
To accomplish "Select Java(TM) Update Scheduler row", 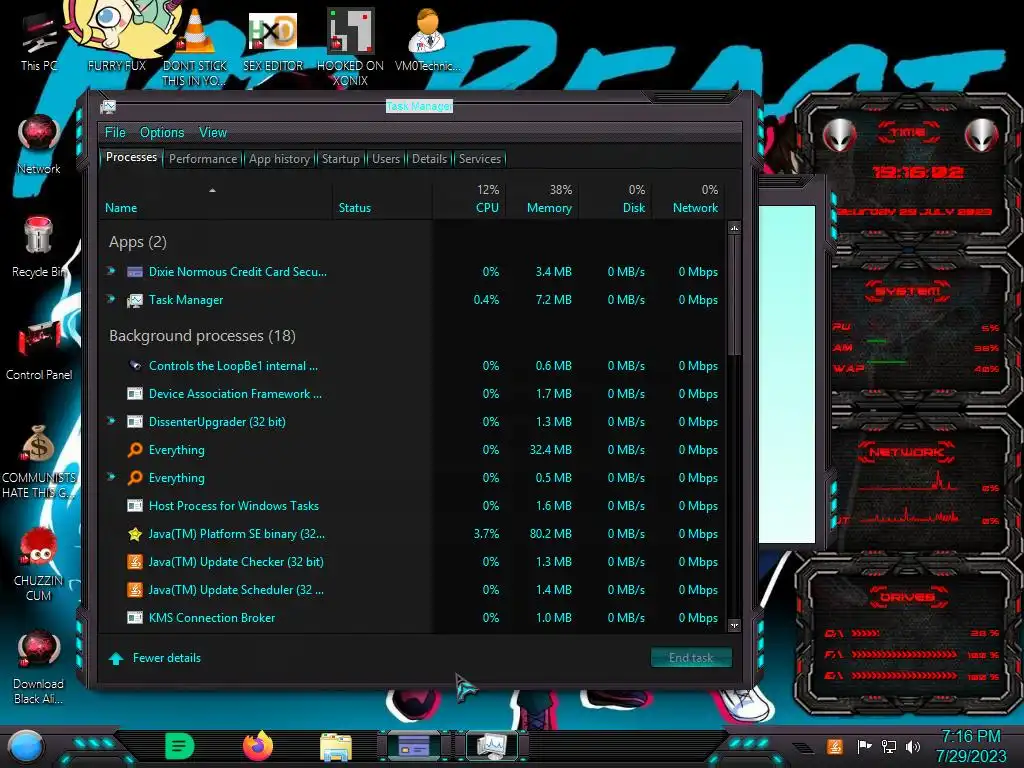I will pos(412,590).
